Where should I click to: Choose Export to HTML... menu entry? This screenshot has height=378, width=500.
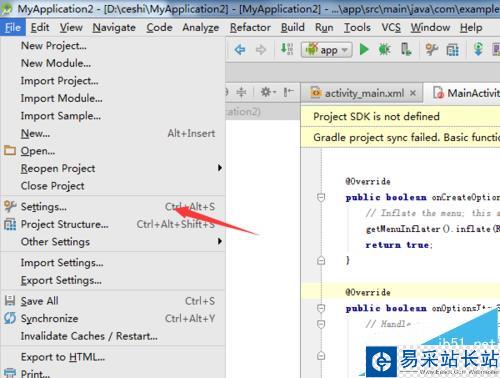113,357
